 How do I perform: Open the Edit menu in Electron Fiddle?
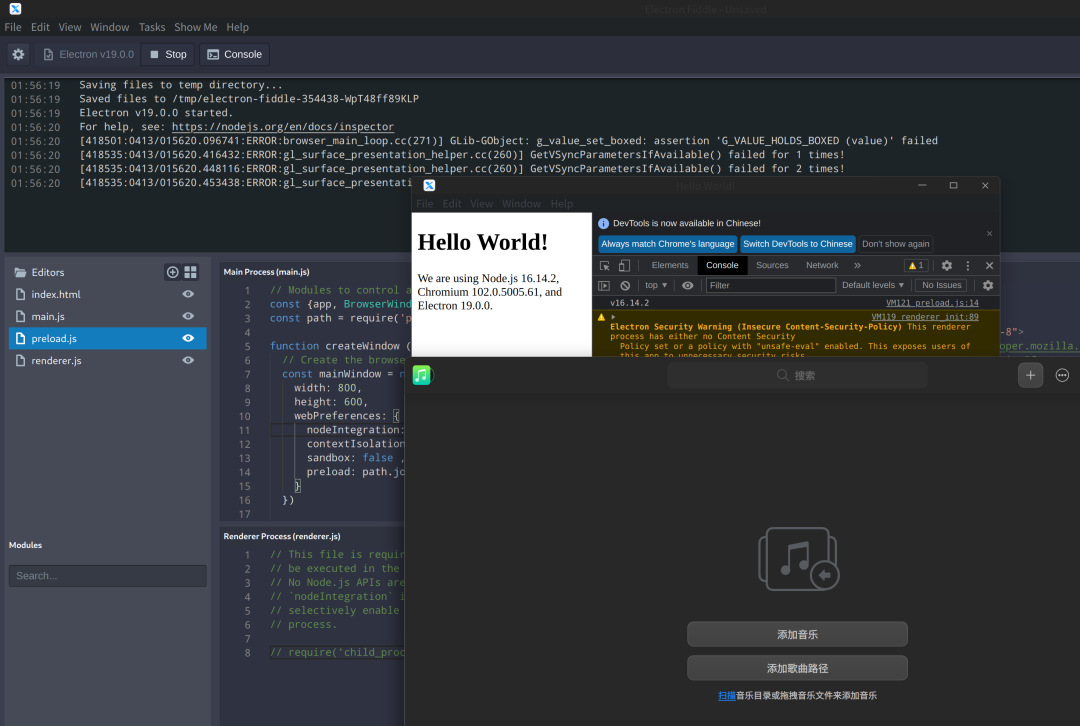tap(40, 27)
